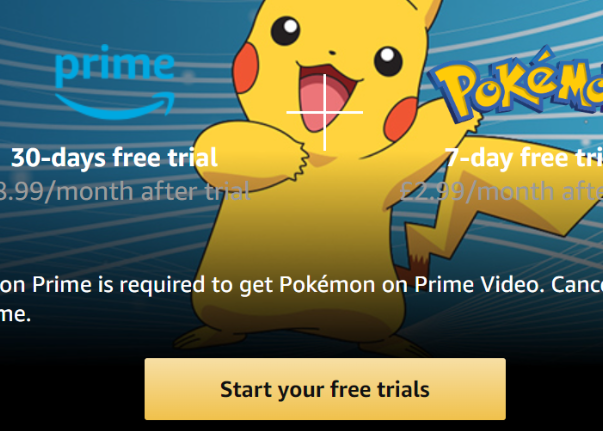Click the word Pokémon in the requirement sentence

coord(327,285)
